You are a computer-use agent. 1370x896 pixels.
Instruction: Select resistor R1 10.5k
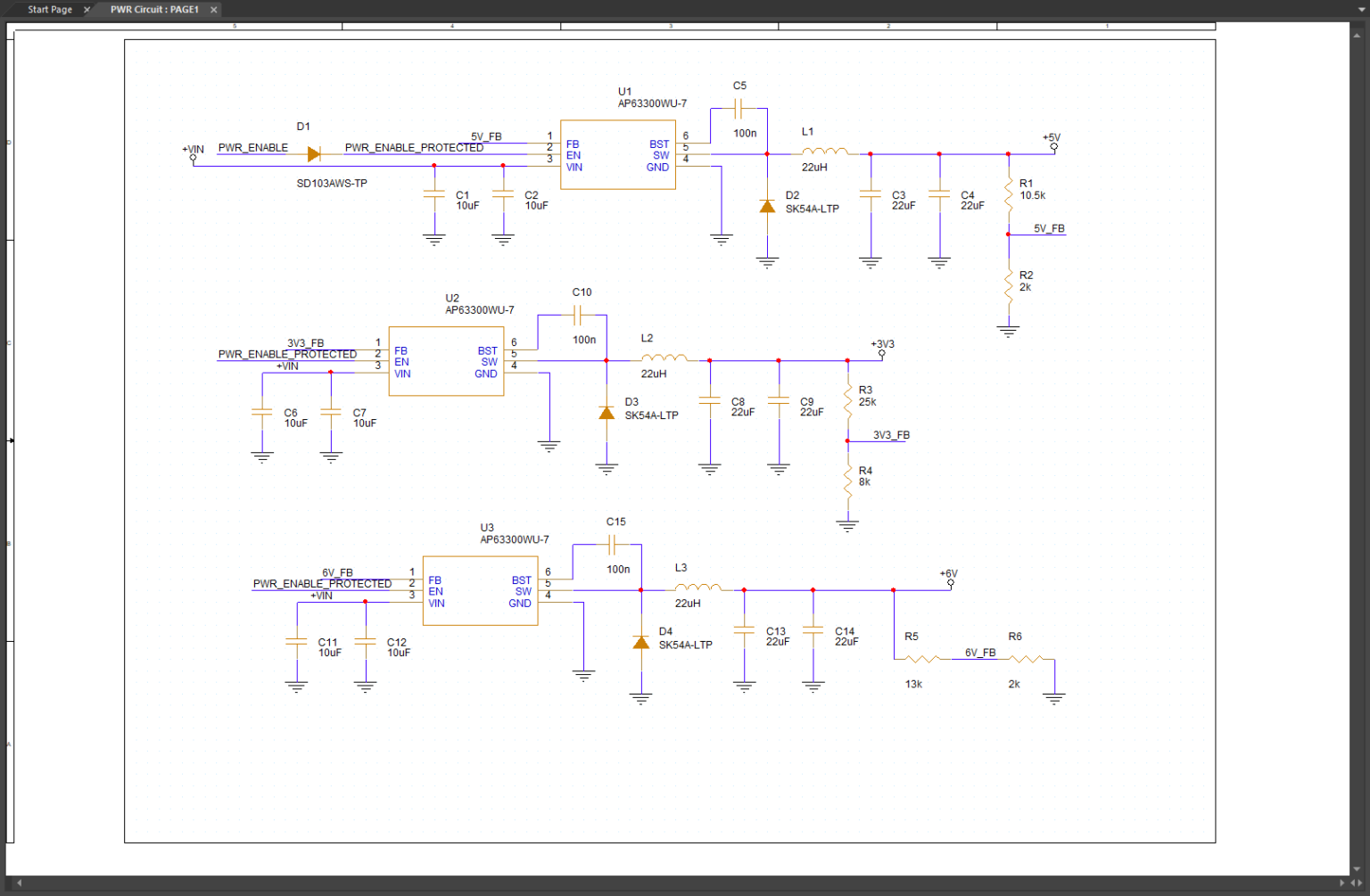1009,193
